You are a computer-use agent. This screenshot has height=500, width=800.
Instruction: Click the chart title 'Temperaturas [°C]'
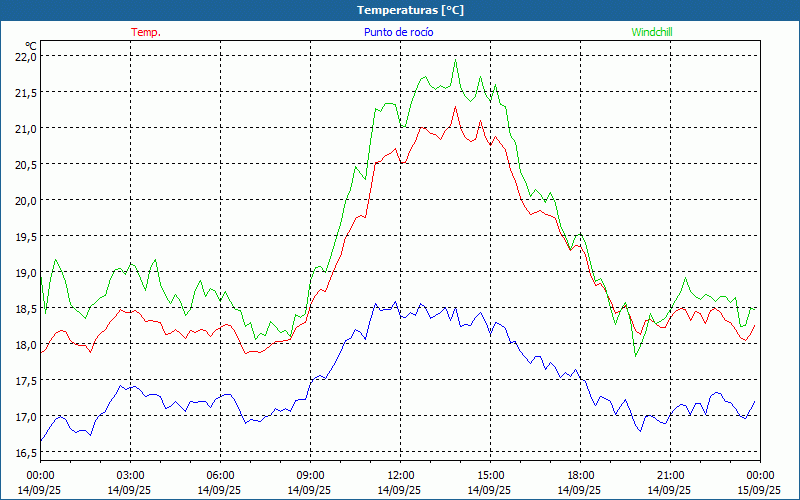(x=410, y=10)
